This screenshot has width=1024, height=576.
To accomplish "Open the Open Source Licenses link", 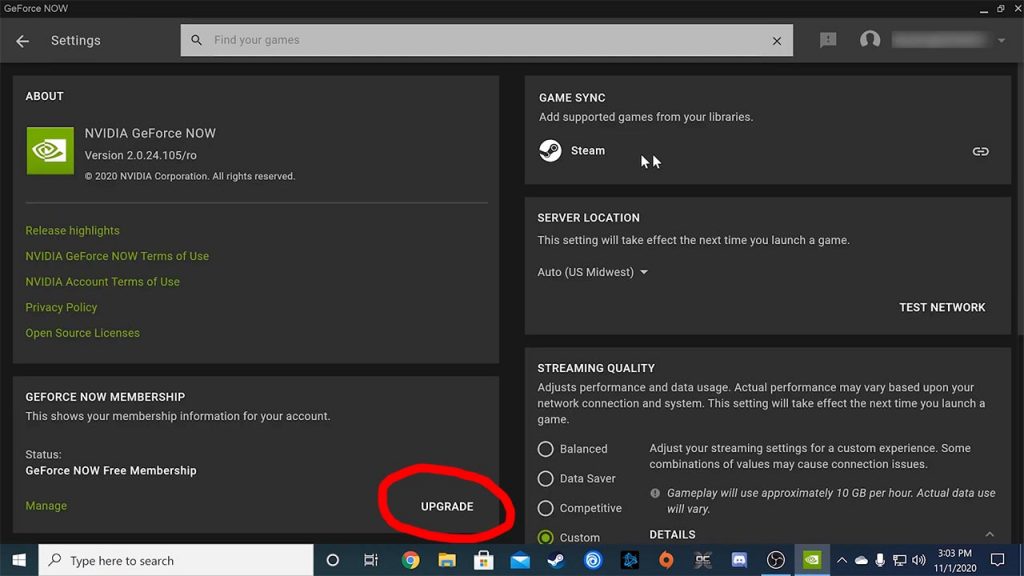I will point(82,333).
